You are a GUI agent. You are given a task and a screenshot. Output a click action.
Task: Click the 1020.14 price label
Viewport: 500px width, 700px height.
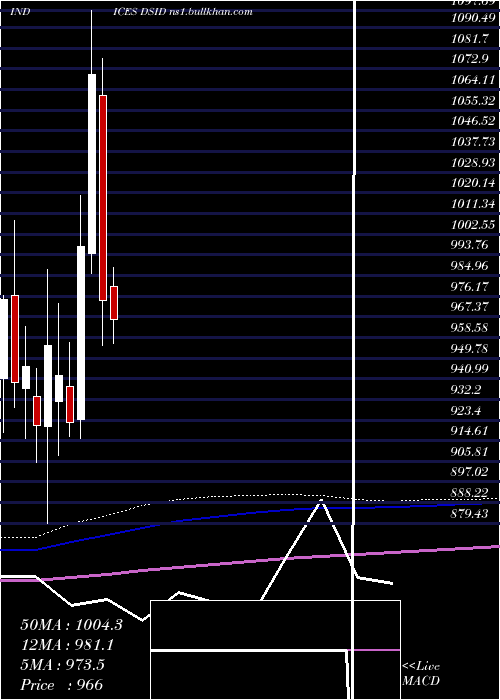pos(473,183)
